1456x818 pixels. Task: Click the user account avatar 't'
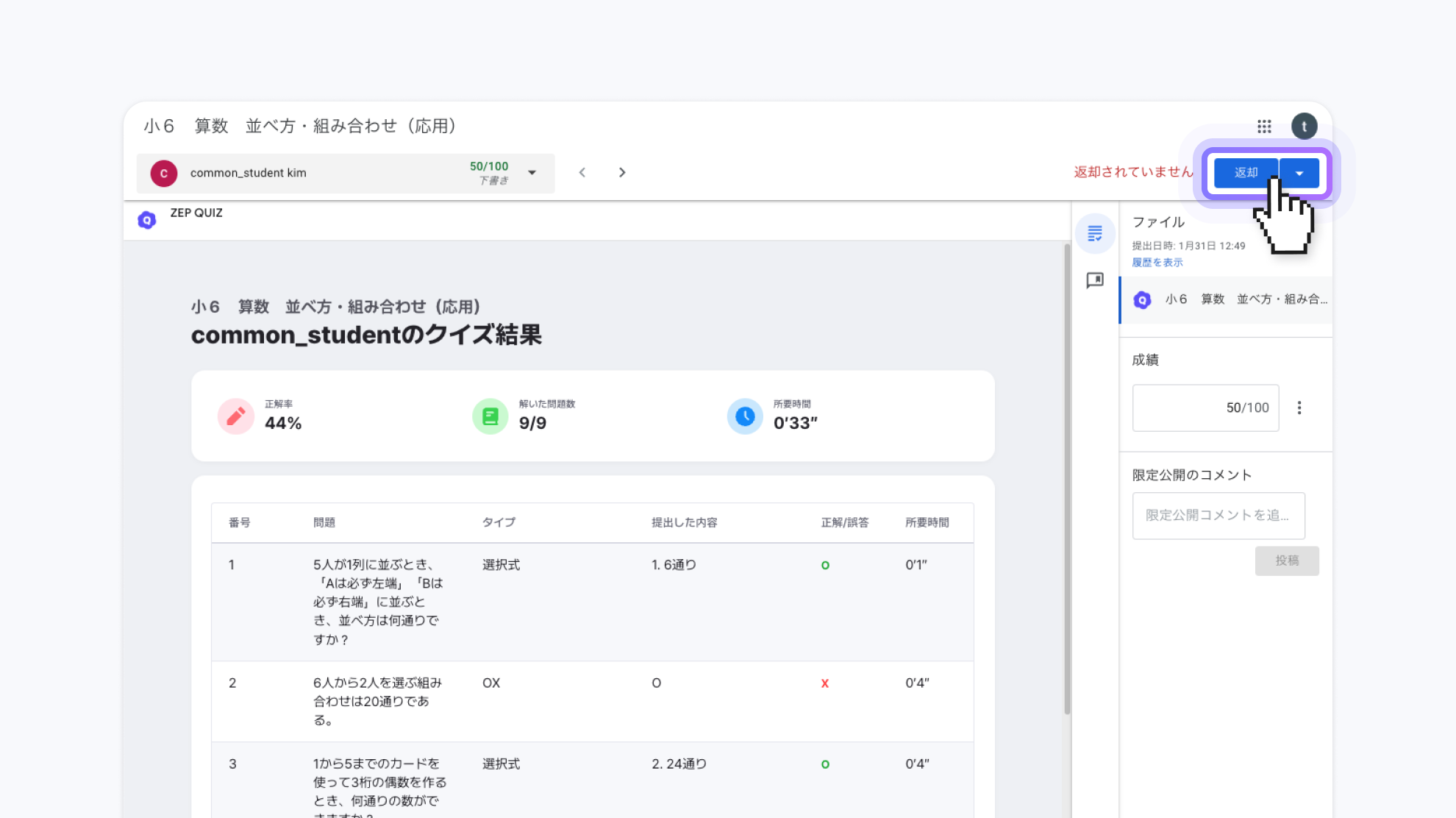click(1304, 127)
